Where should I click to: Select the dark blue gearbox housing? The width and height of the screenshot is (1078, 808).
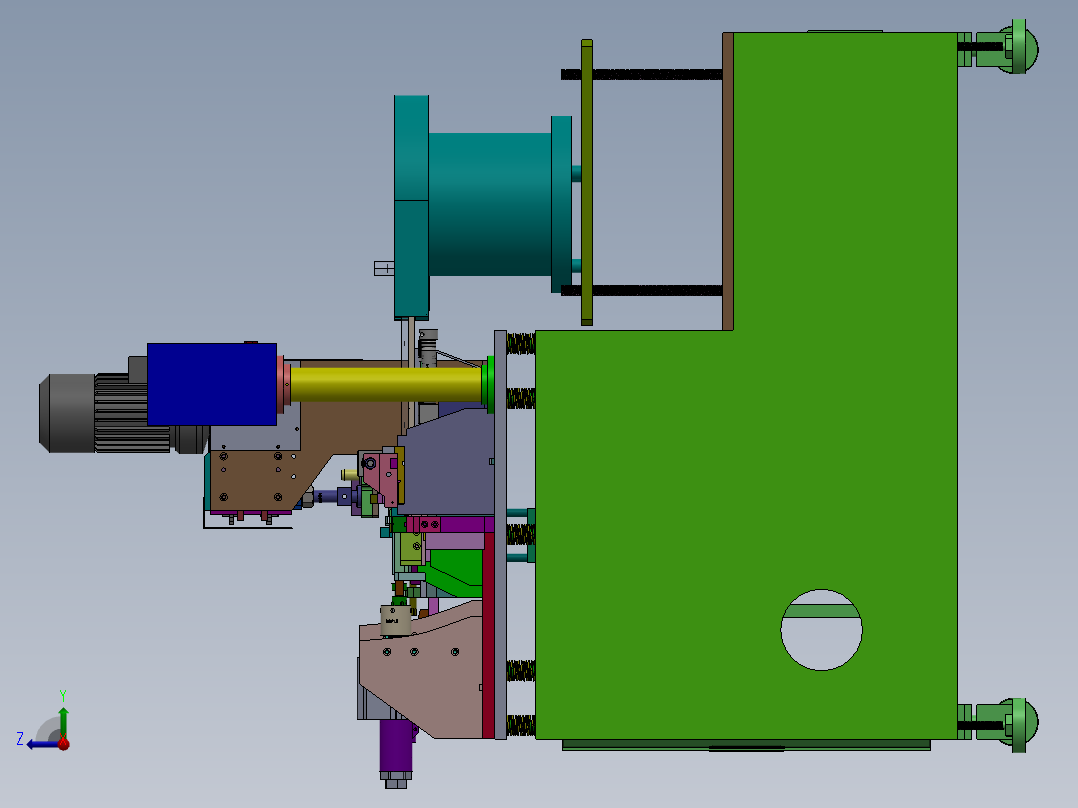[x=212, y=384]
